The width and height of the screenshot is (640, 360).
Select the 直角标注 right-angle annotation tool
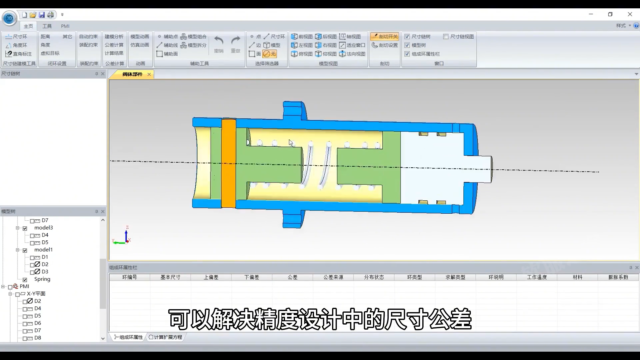(18, 53)
